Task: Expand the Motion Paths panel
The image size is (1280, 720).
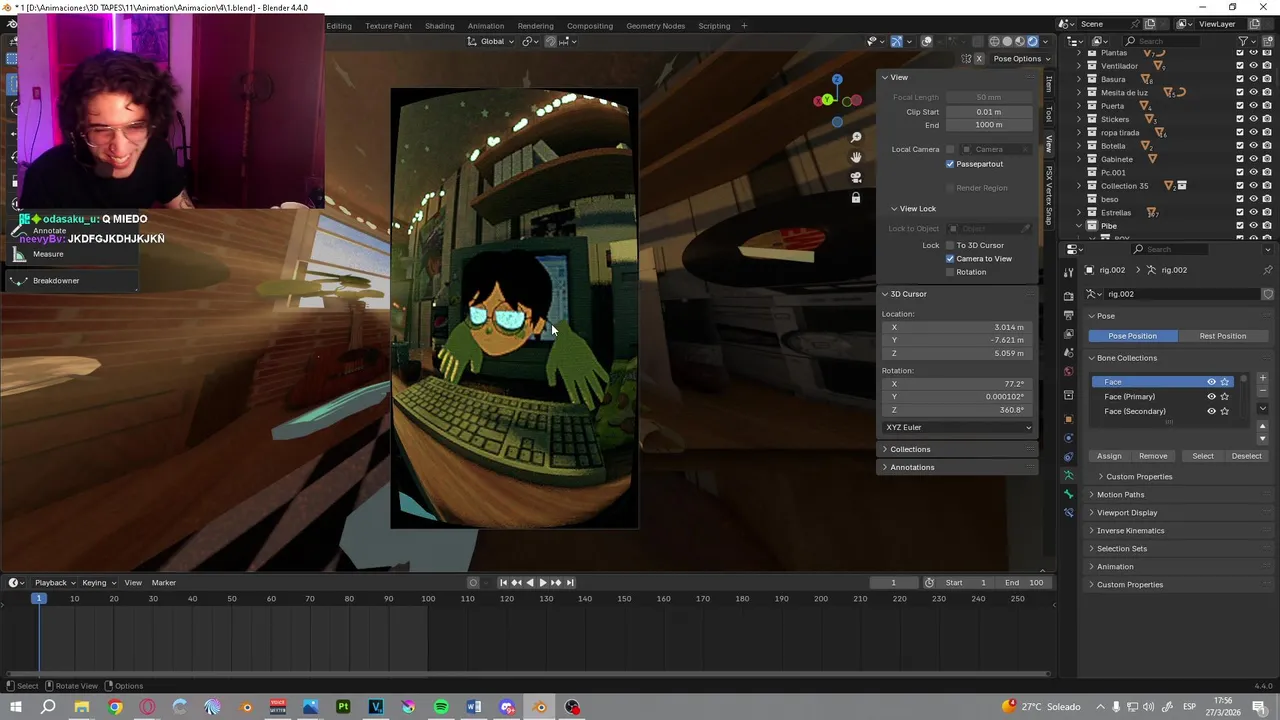Action: pyautogui.click(x=1120, y=494)
